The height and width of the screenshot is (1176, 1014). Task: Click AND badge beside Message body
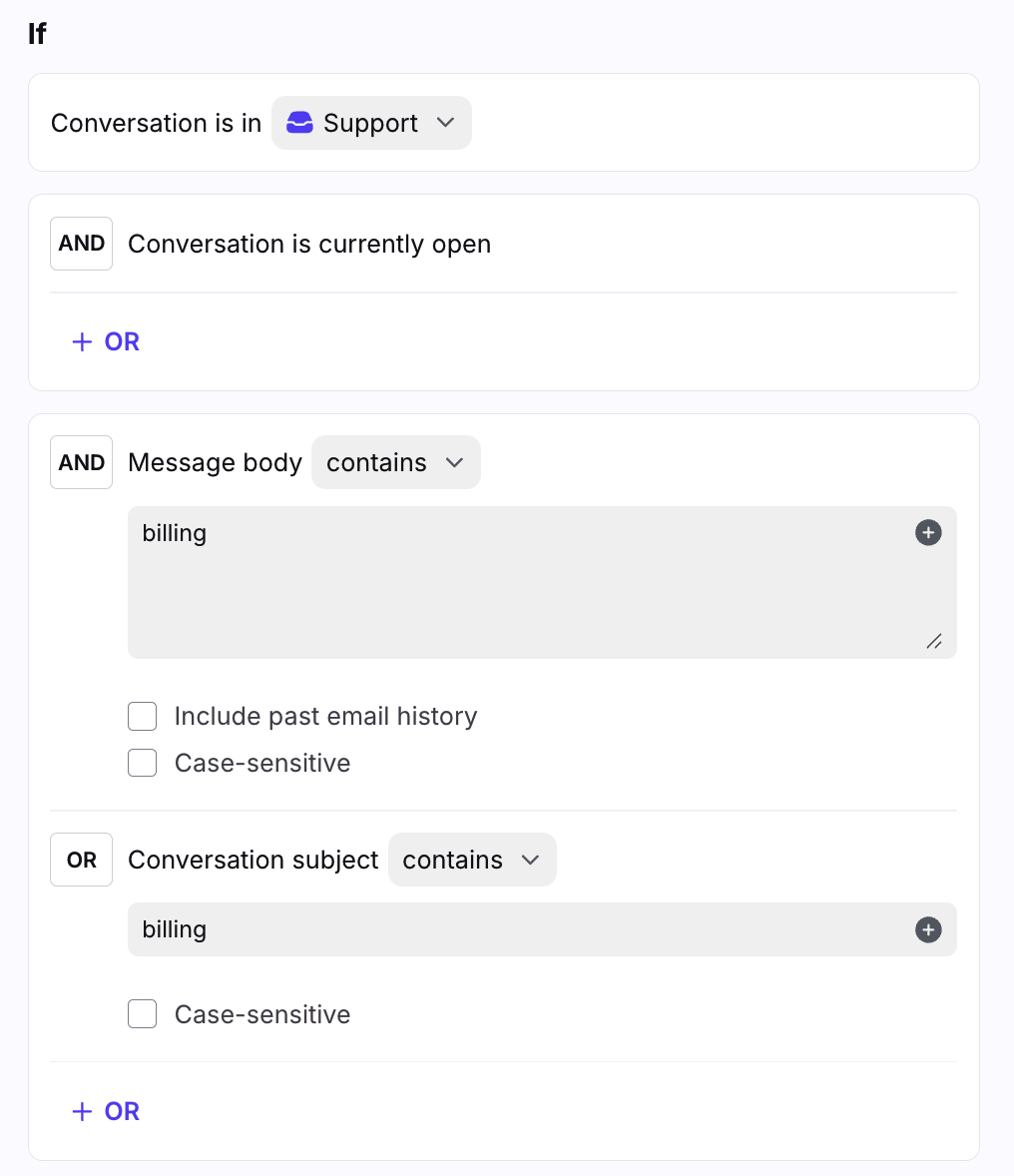coord(82,463)
